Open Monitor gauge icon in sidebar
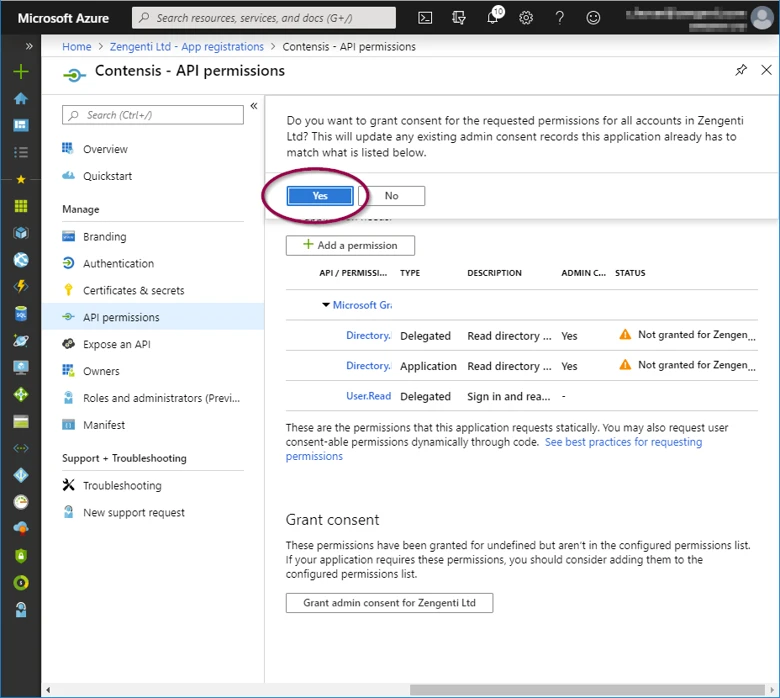The height and width of the screenshot is (698, 780). (21, 502)
